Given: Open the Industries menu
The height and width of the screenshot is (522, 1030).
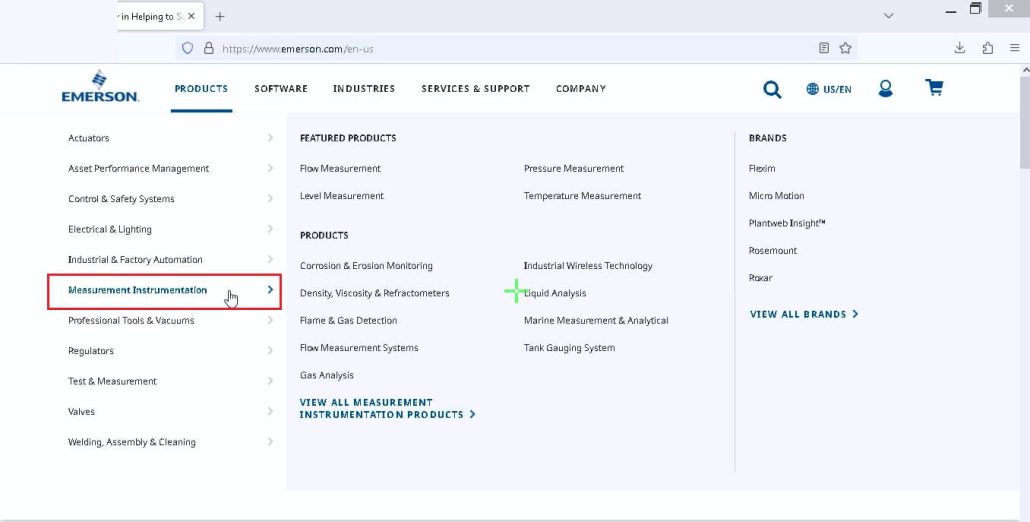Looking at the screenshot, I should click(x=364, y=89).
